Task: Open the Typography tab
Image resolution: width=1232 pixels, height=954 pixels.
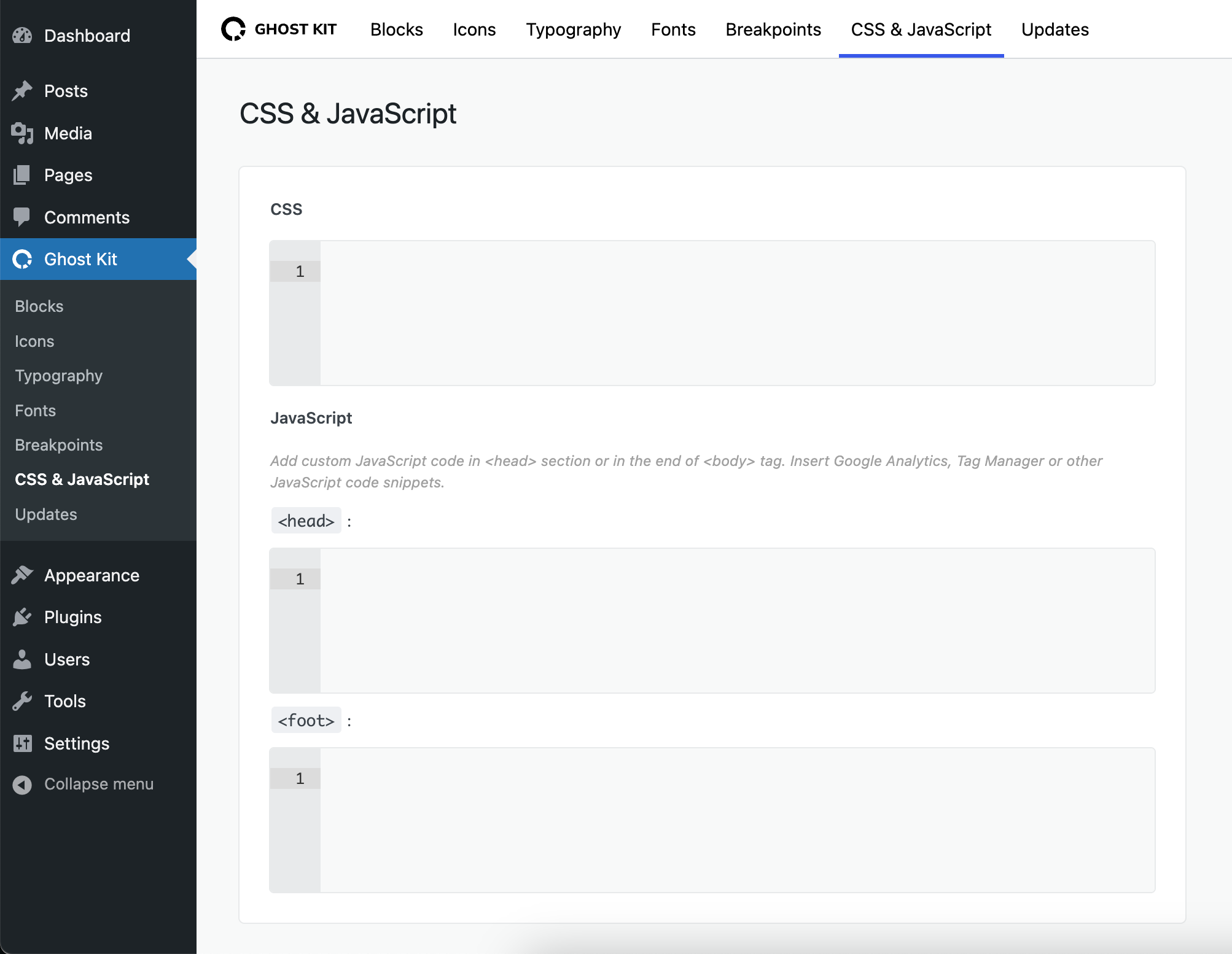Action: 572,29
